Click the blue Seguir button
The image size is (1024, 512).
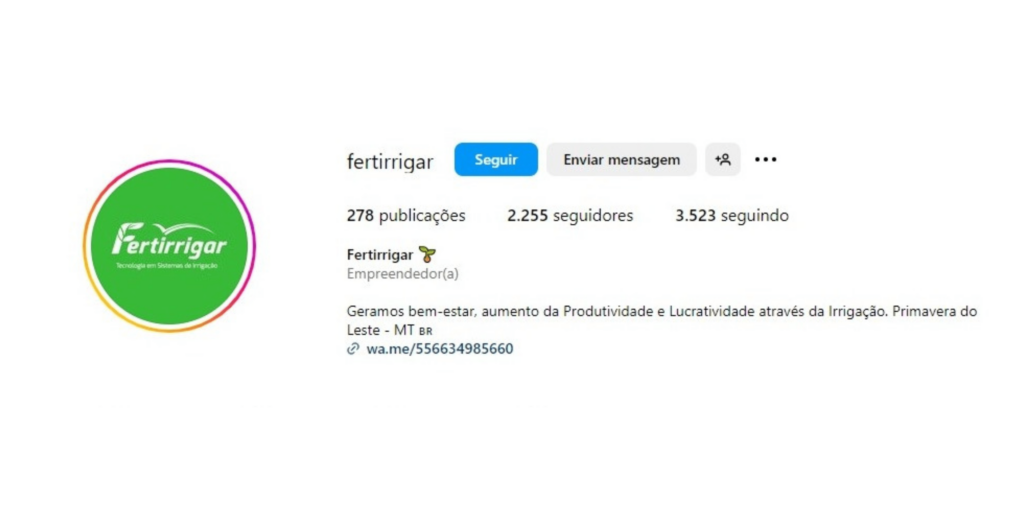click(496, 159)
